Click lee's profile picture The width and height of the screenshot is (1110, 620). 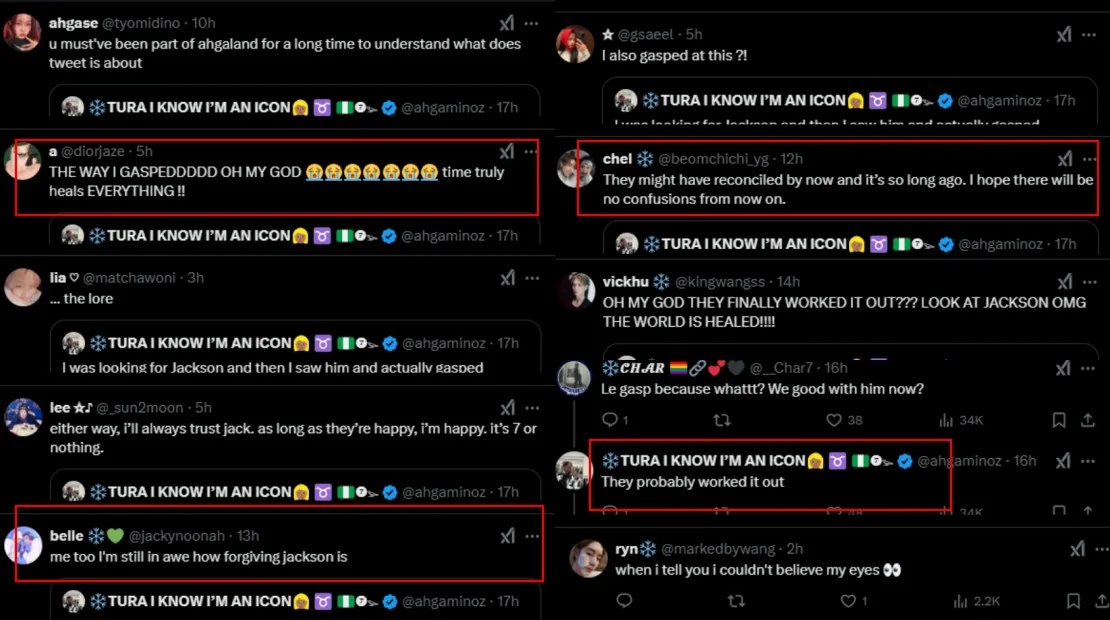(x=23, y=417)
